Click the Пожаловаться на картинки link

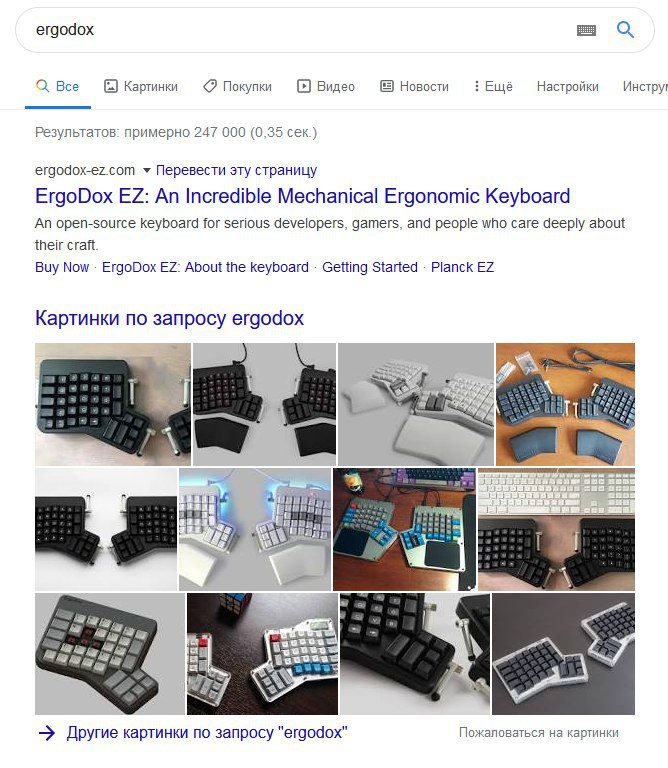coord(539,733)
